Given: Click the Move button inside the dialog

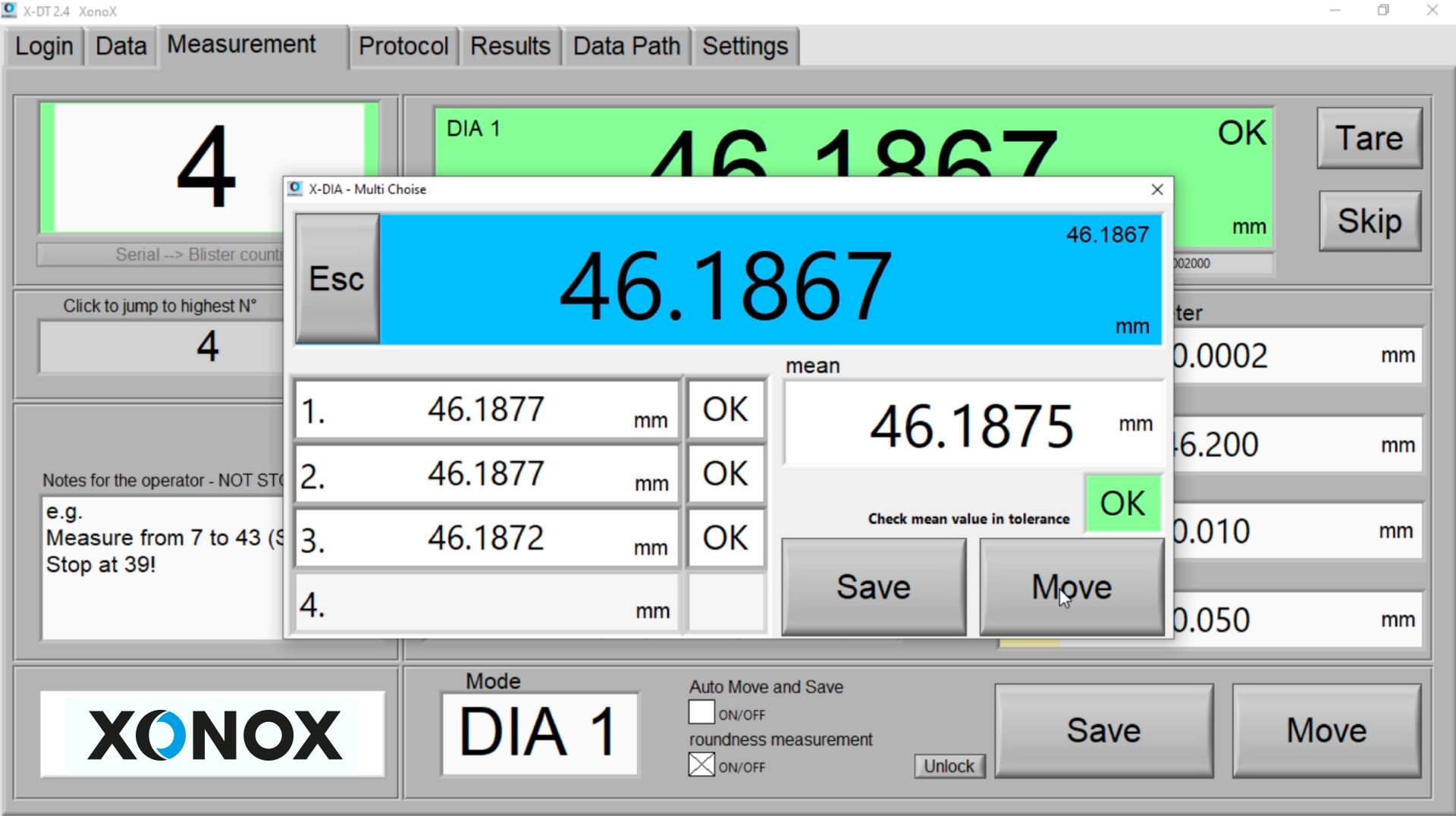Looking at the screenshot, I should click(x=1072, y=587).
